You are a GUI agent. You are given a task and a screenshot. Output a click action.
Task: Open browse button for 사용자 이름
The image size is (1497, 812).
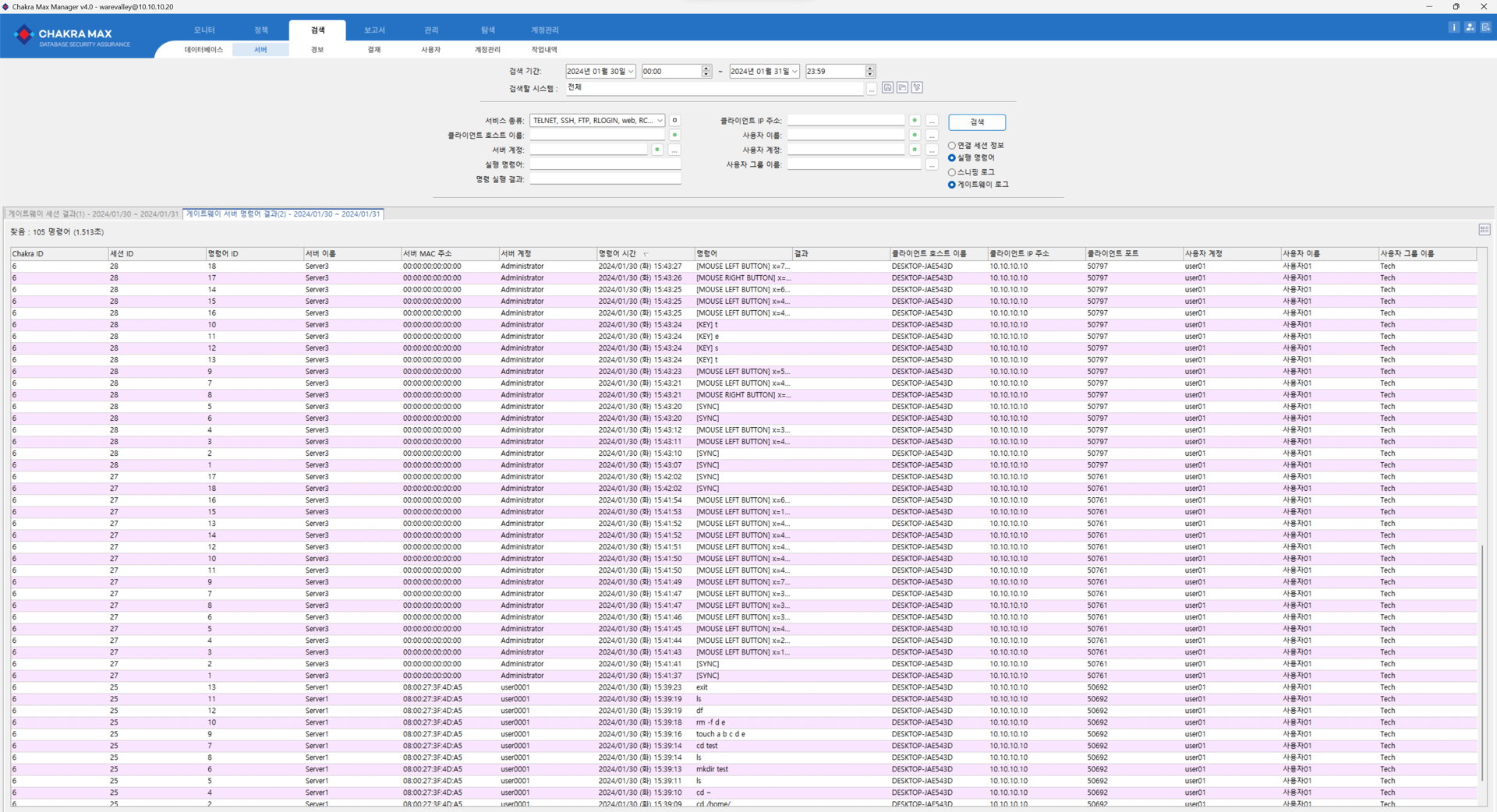tap(932, 135)
